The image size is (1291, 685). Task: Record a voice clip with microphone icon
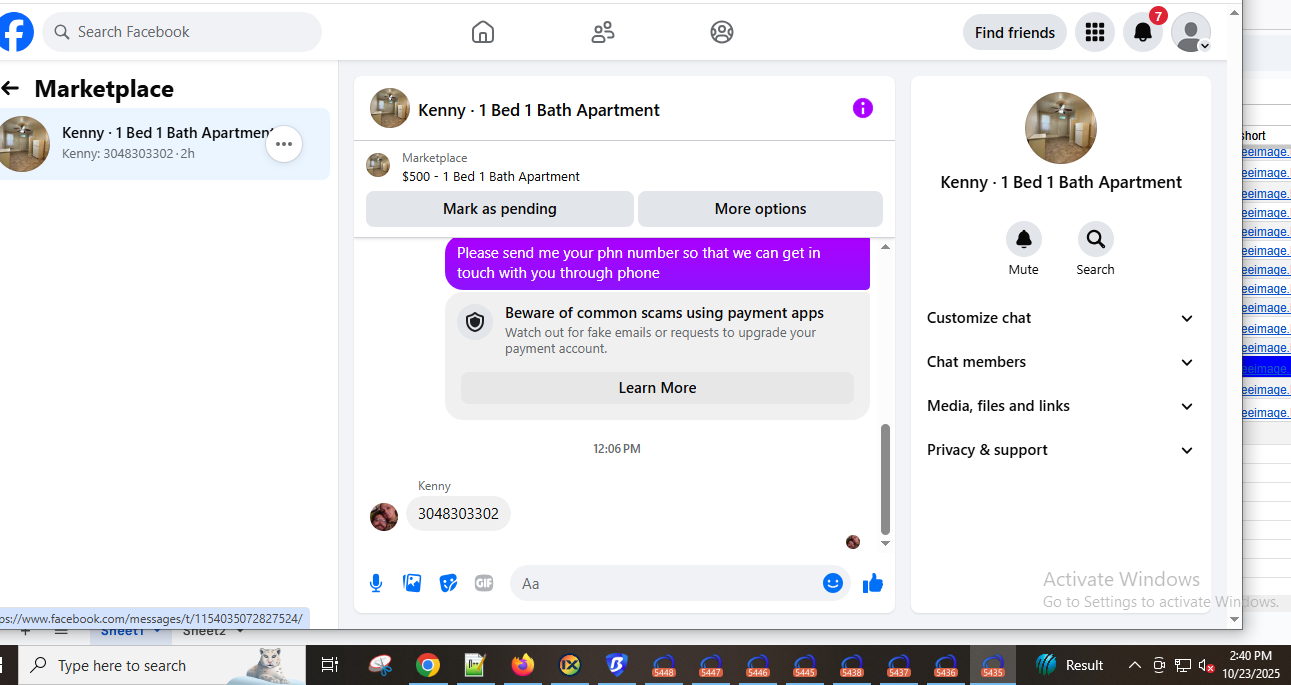[x=376, y=583]
